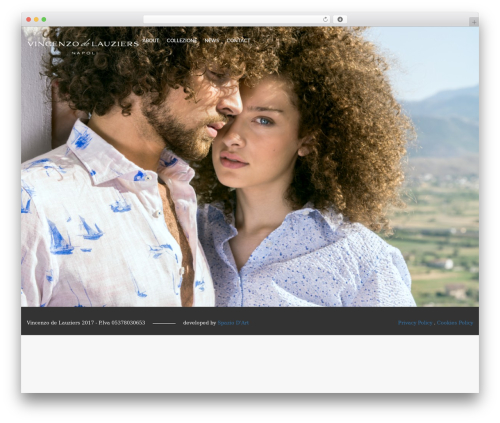Click the browser reload icon
The width and height of the screenshot is (500, 423).
pyautogui.click(x=325, y=19)
